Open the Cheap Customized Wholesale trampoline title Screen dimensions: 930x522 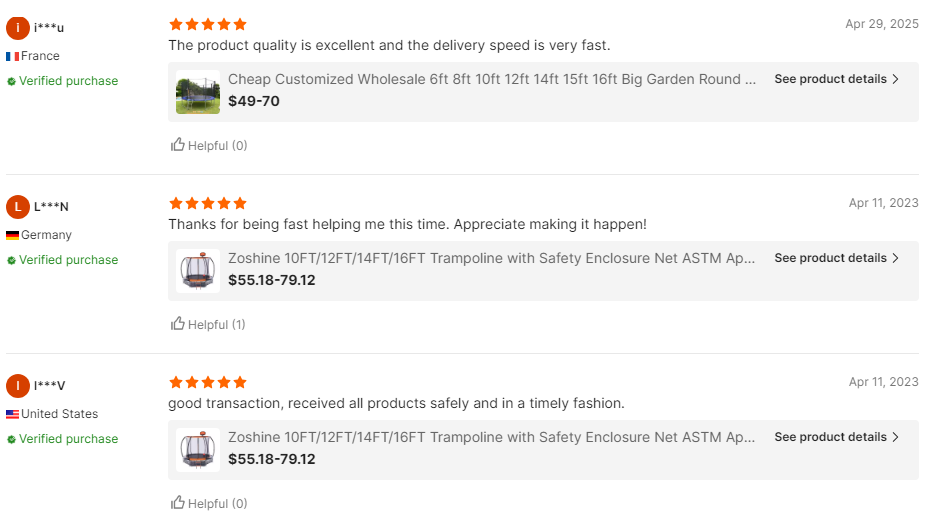[x=491, y=79]
